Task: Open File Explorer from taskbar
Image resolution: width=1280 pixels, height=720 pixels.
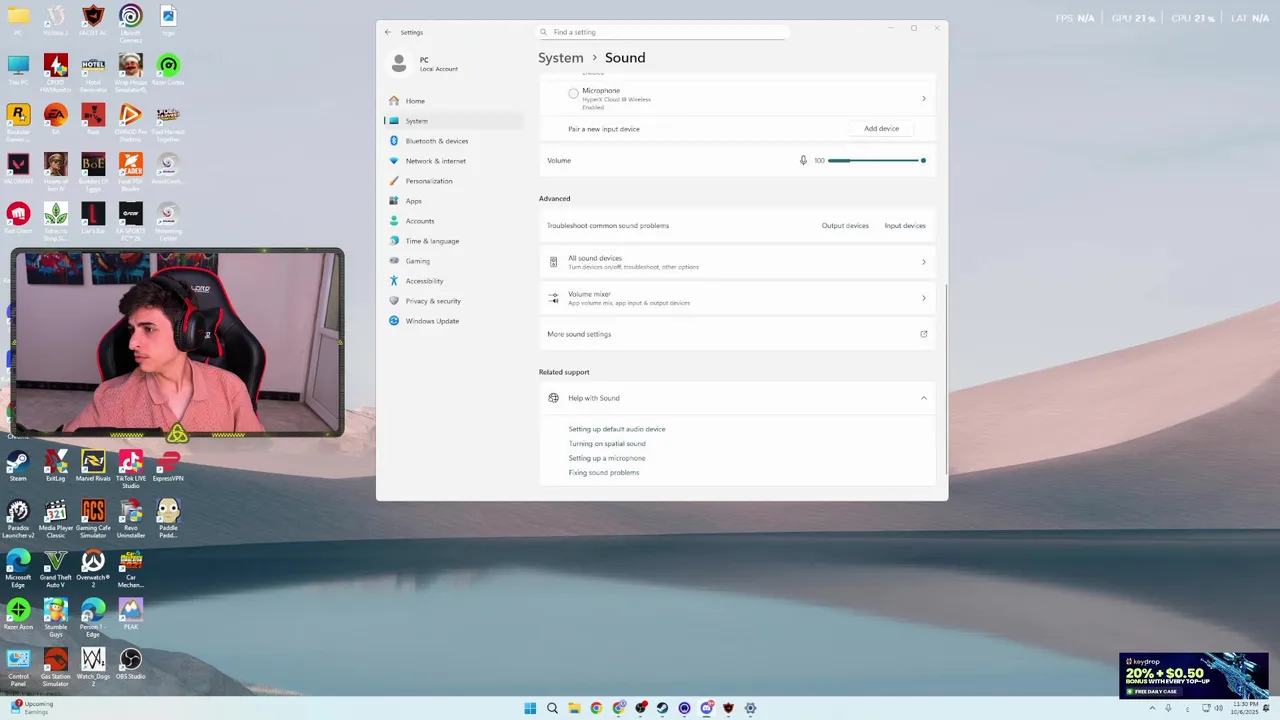Action: point(574,708)
